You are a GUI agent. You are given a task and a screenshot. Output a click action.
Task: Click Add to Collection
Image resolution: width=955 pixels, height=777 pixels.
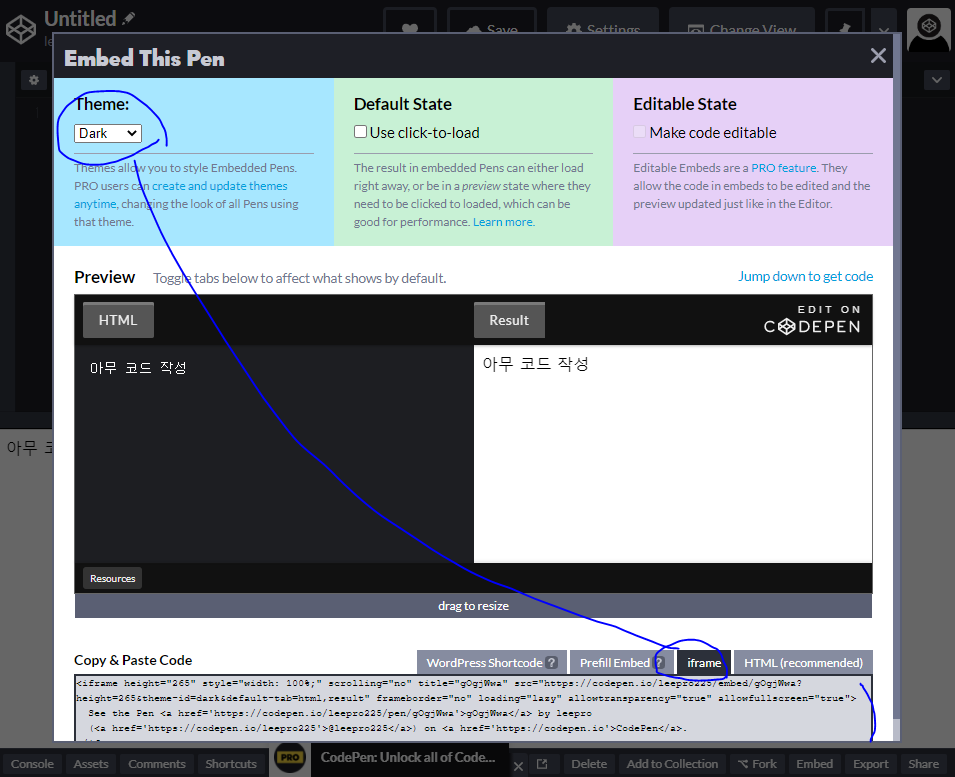pyautogui.click(x=672, y=764)
